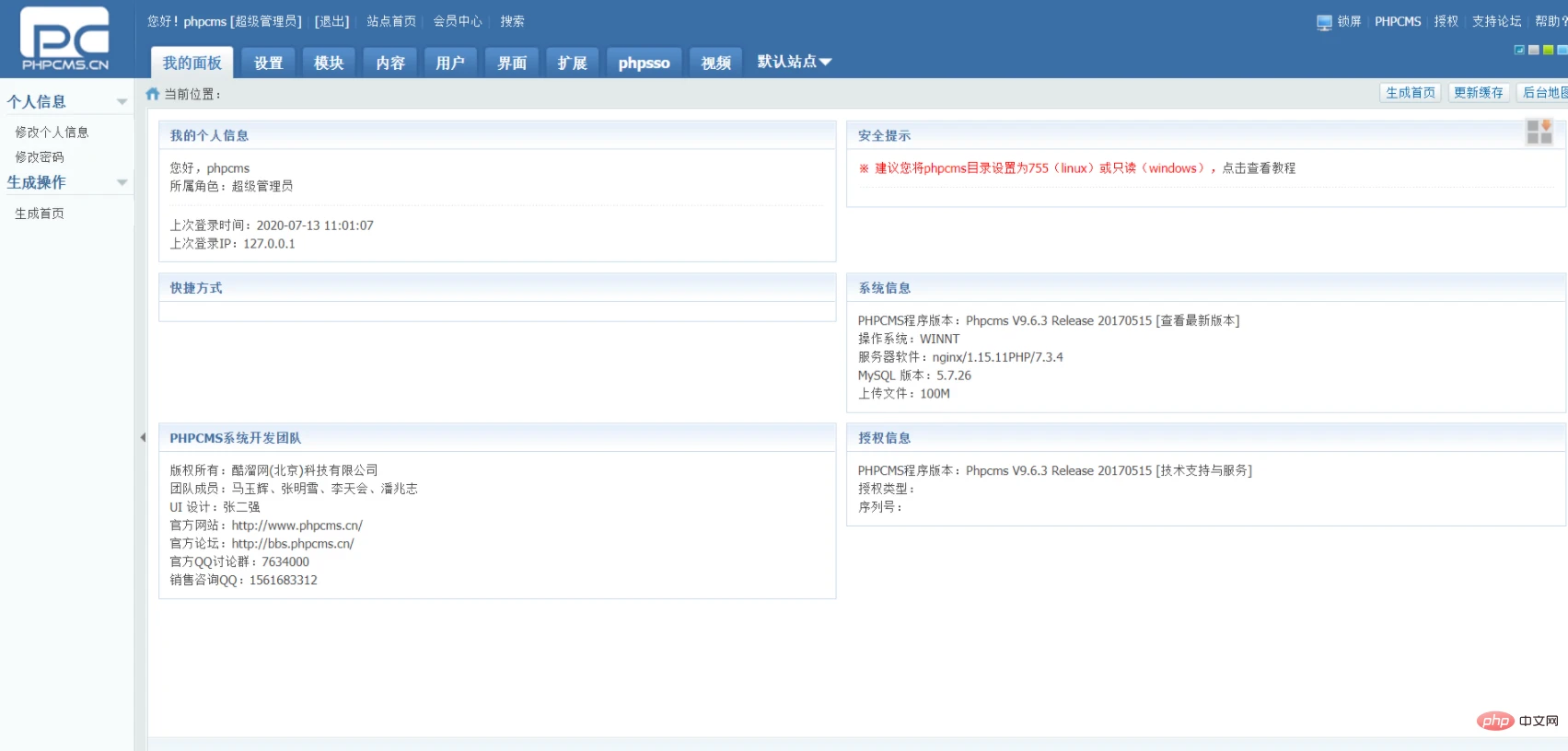
Task: Click the 锁屏 lock screen link
Action: pos(1349,21)
